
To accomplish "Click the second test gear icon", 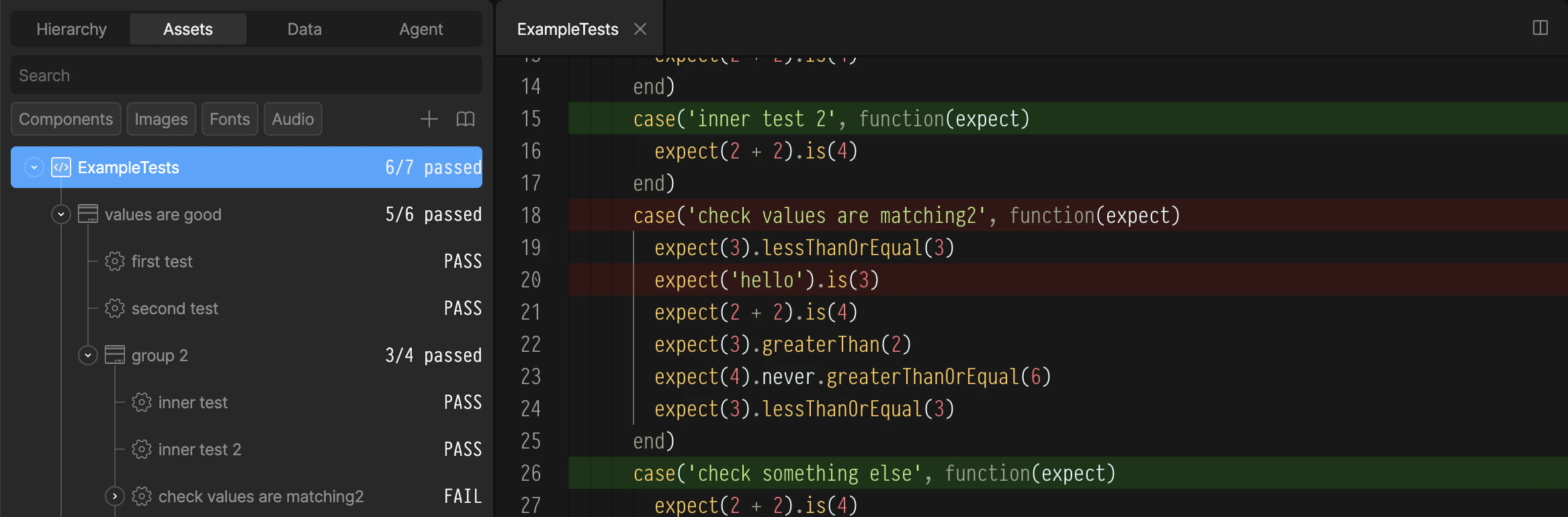I will pos(115,308).
